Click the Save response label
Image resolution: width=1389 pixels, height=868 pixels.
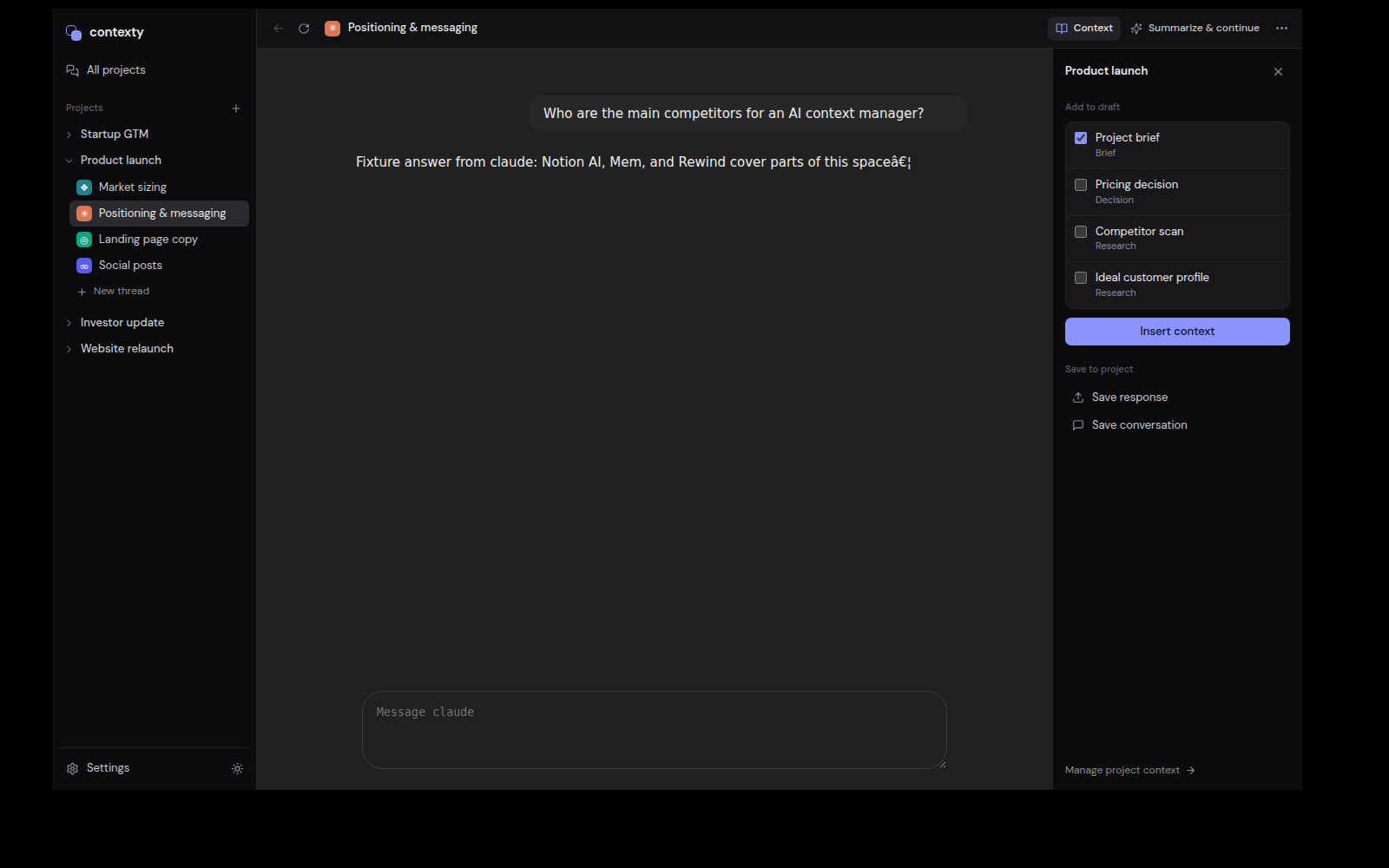(x=1129, y=398)
